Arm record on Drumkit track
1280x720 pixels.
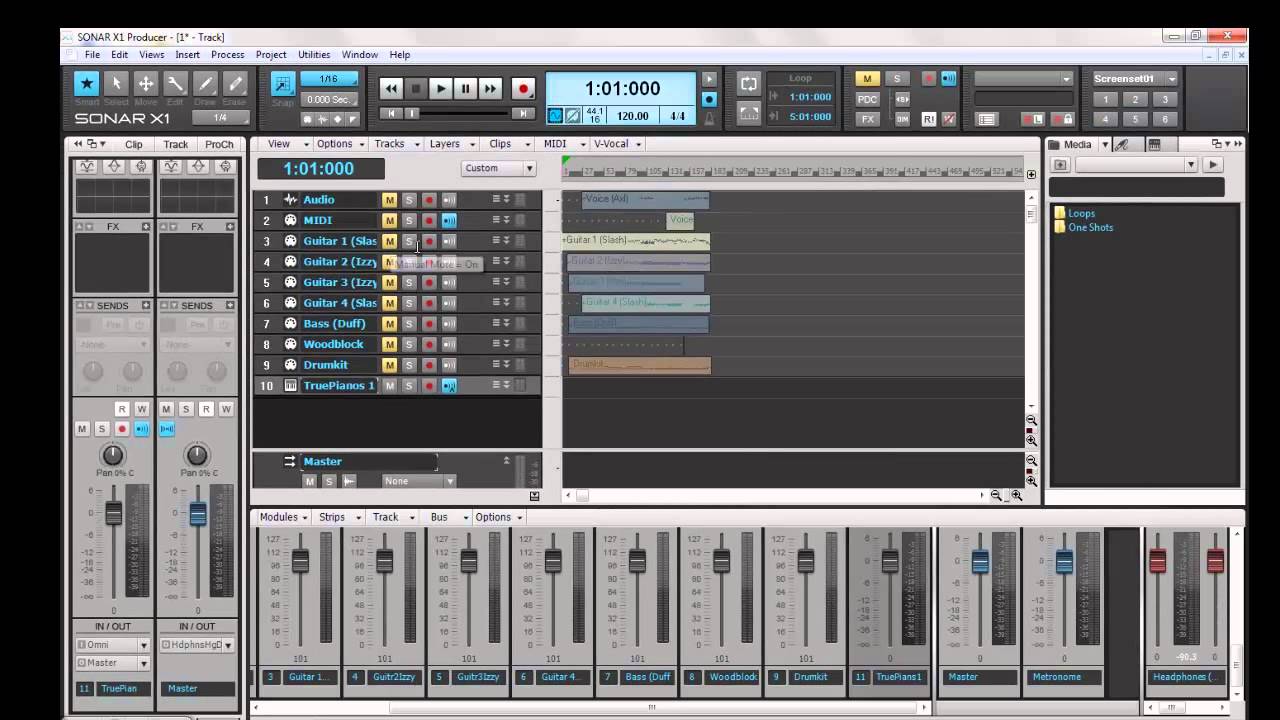tap(428, 365)
